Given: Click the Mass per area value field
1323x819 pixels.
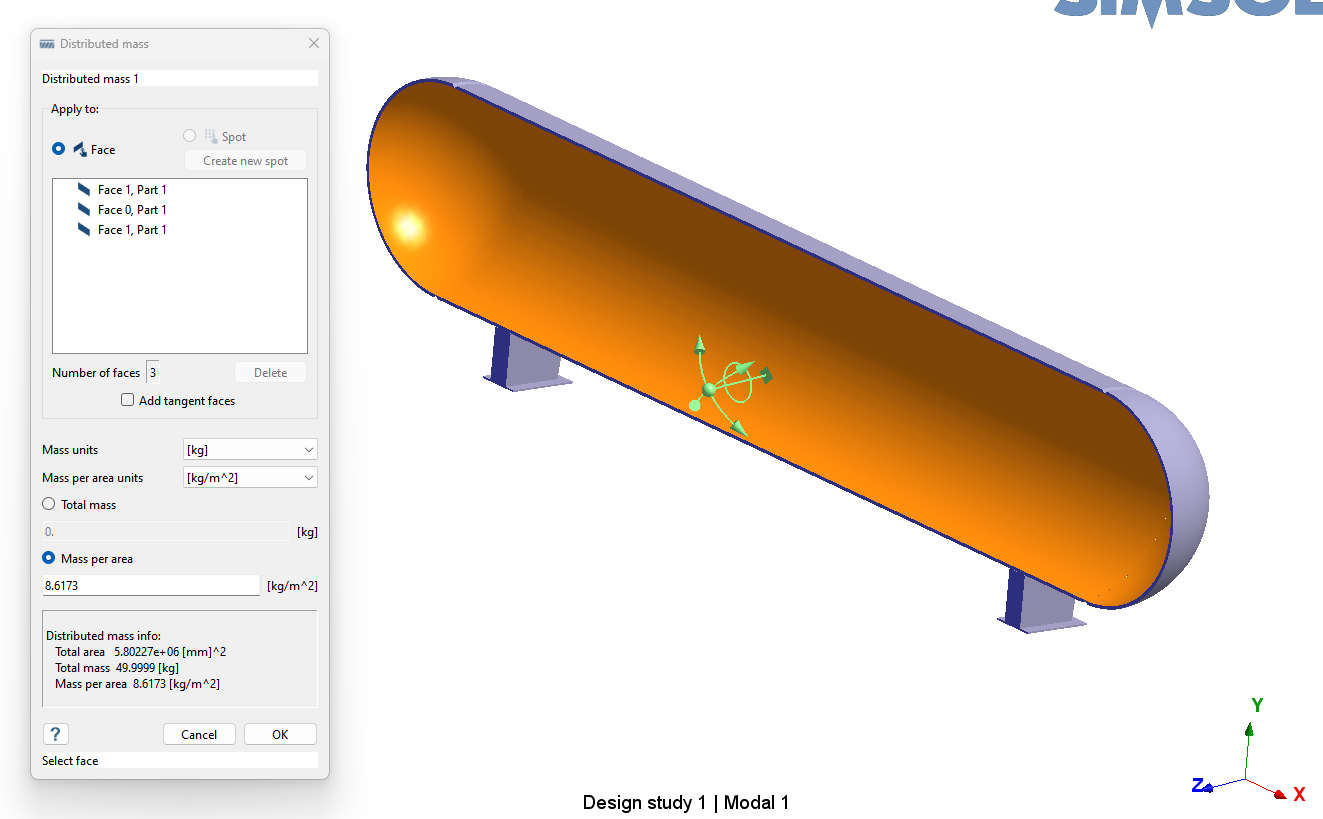Looking at the screenshot, I should point(151,585).
